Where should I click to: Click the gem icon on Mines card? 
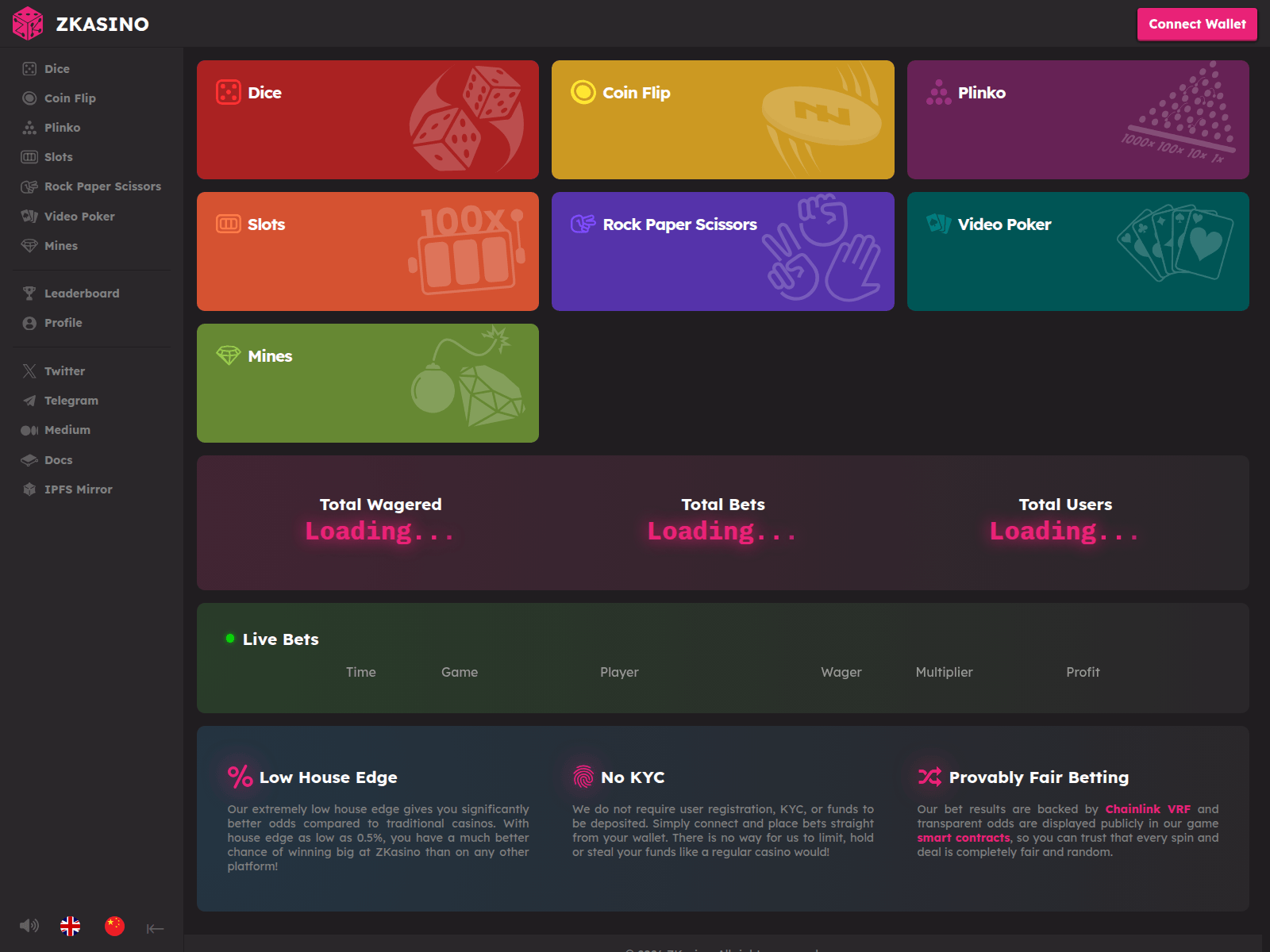point(229,355)
